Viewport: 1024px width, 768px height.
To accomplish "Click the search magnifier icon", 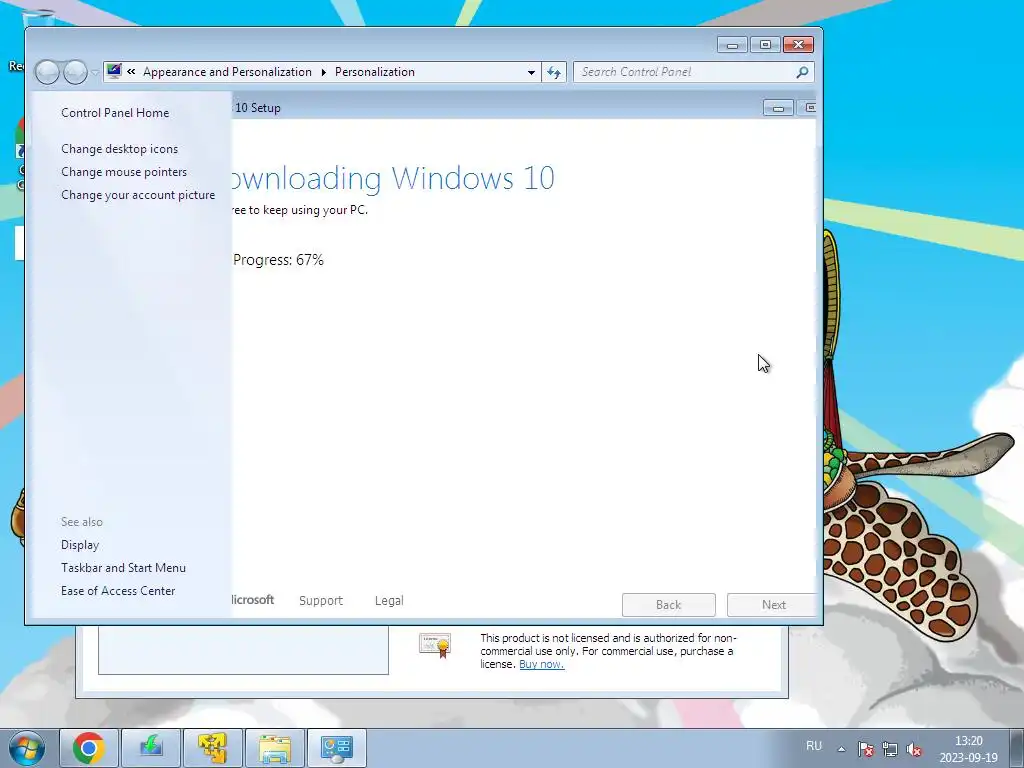I will (803, 72).
